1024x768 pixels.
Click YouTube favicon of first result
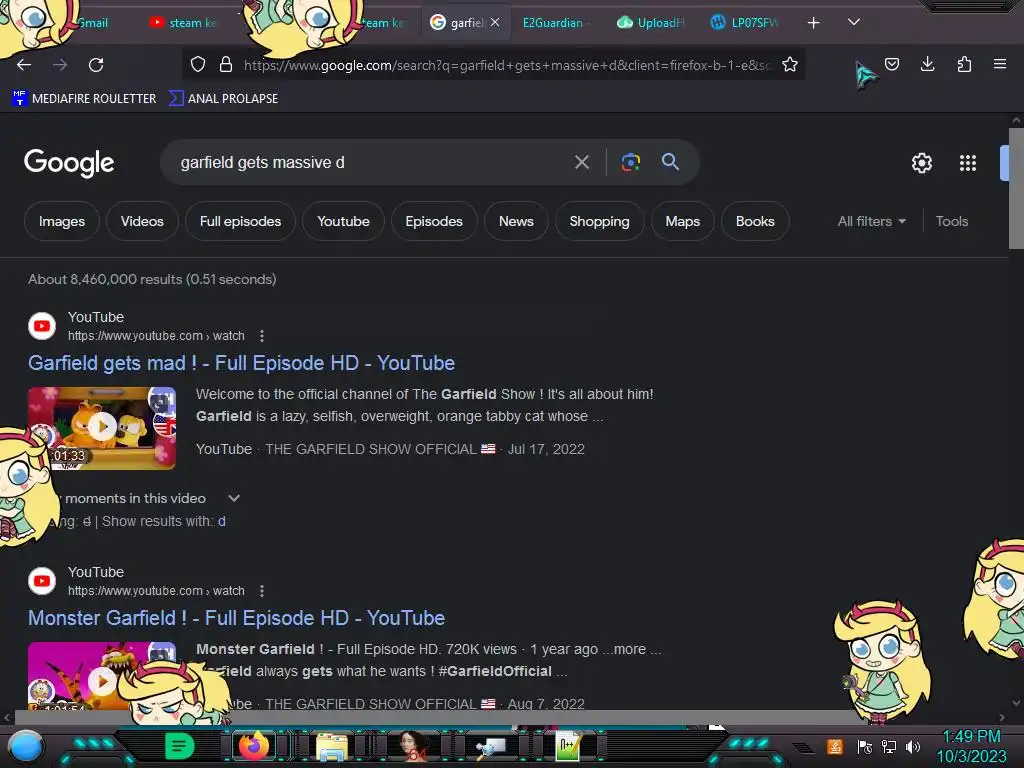pyautogui.click(x=42, y=326)
